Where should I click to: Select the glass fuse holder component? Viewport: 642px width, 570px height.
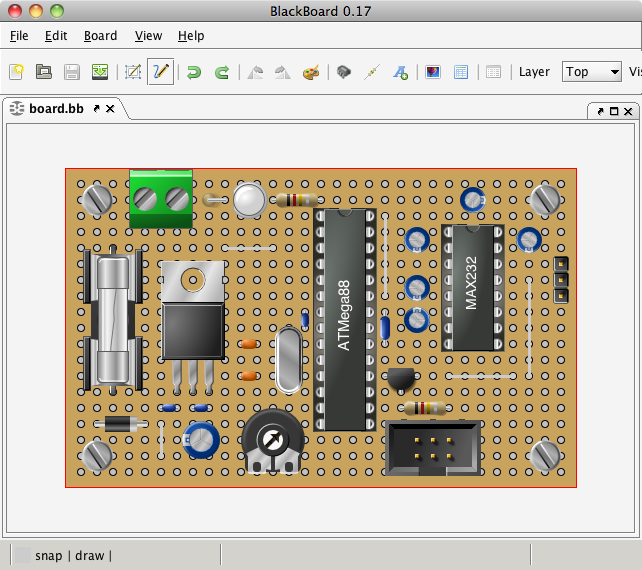[113, 320]
